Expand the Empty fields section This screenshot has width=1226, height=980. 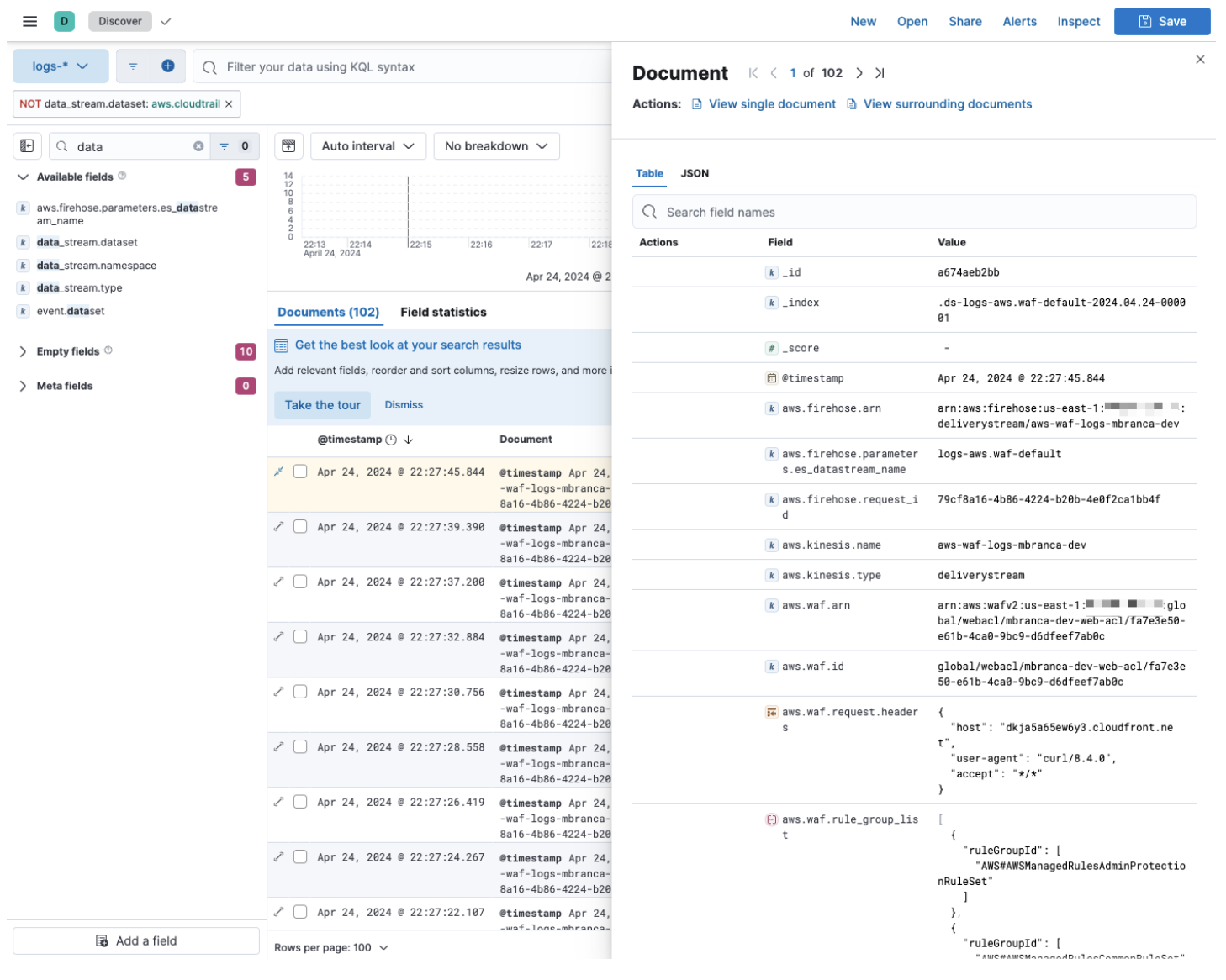(23, 351)
